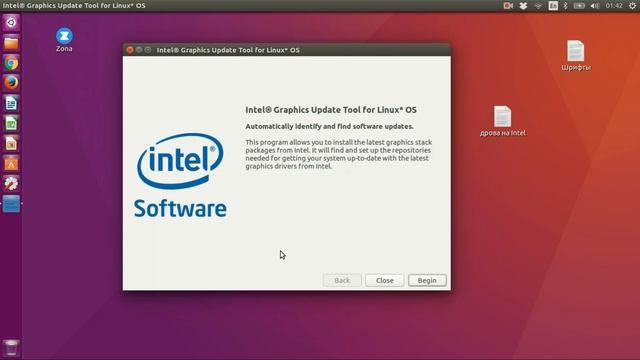Click the Begin button
The height and width of the screenshot is (360, 640).
pyautogui.click(x=427, y=280)
